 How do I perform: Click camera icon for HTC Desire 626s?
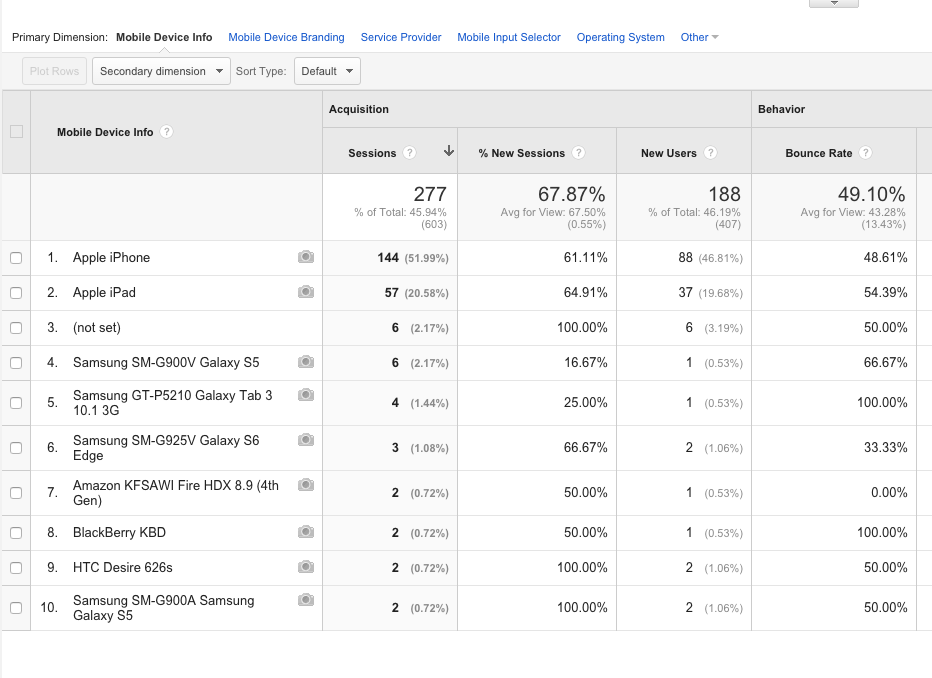[x=306, y=567]
